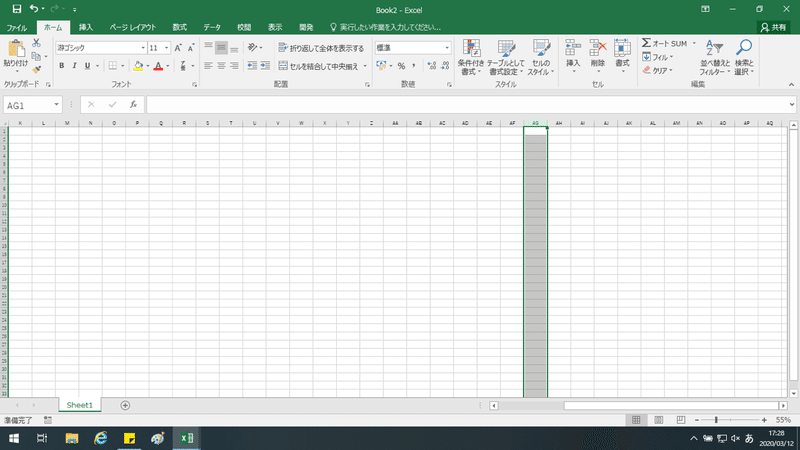Viewport: 800px width, 450px height.
Task: Open Find & Select (検索と選択)
Action: point(744,57)
